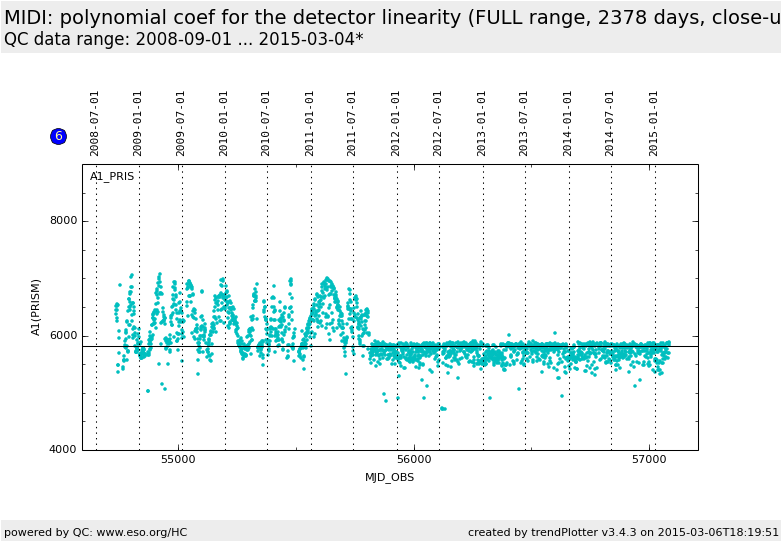The image size is (782, 542).
Task: Click the trendPlotter v3.4.3 creation text
Action: click(623, 532)
